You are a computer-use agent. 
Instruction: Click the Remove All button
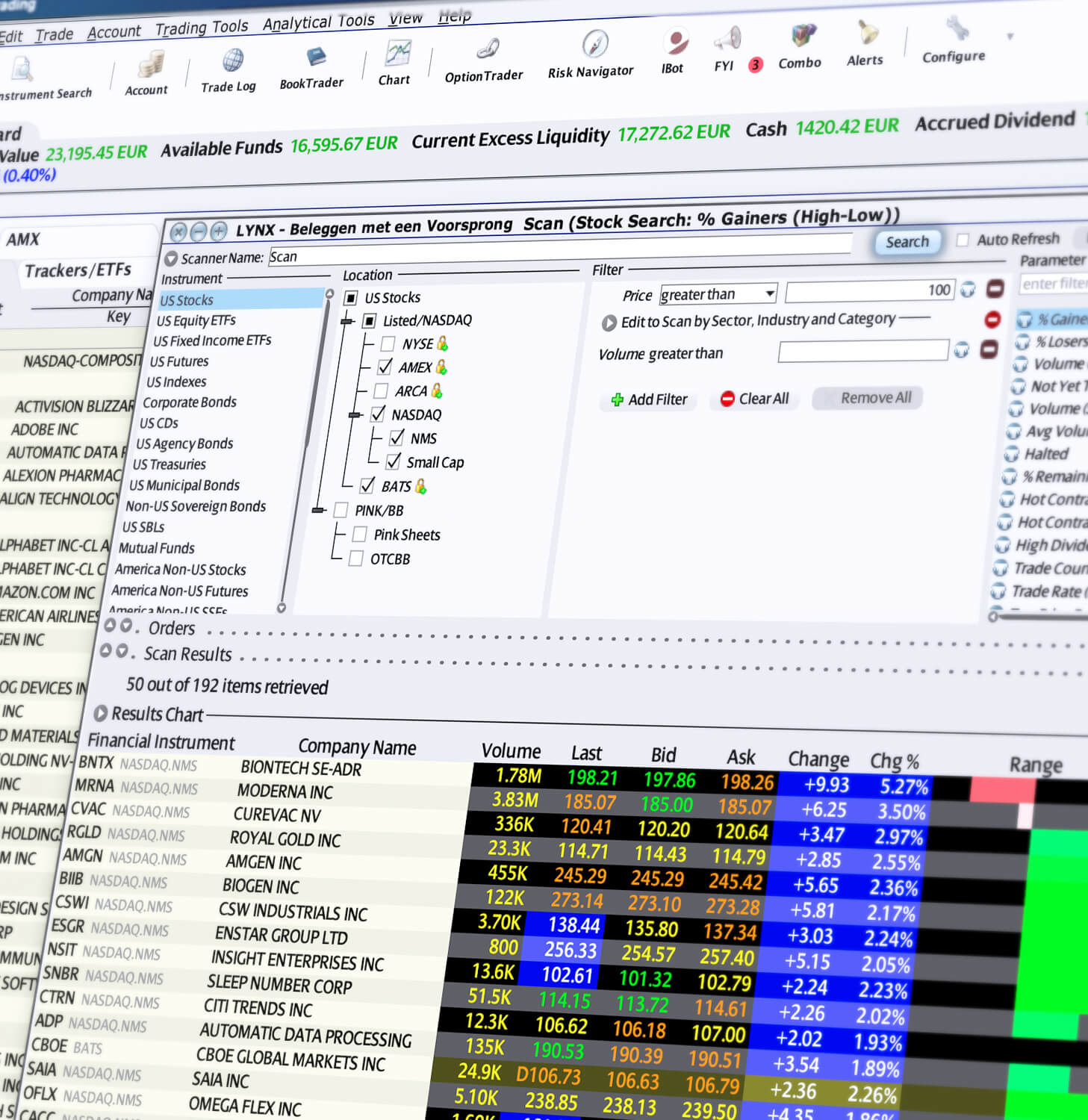pyautogui.click(x=868, y=398)
